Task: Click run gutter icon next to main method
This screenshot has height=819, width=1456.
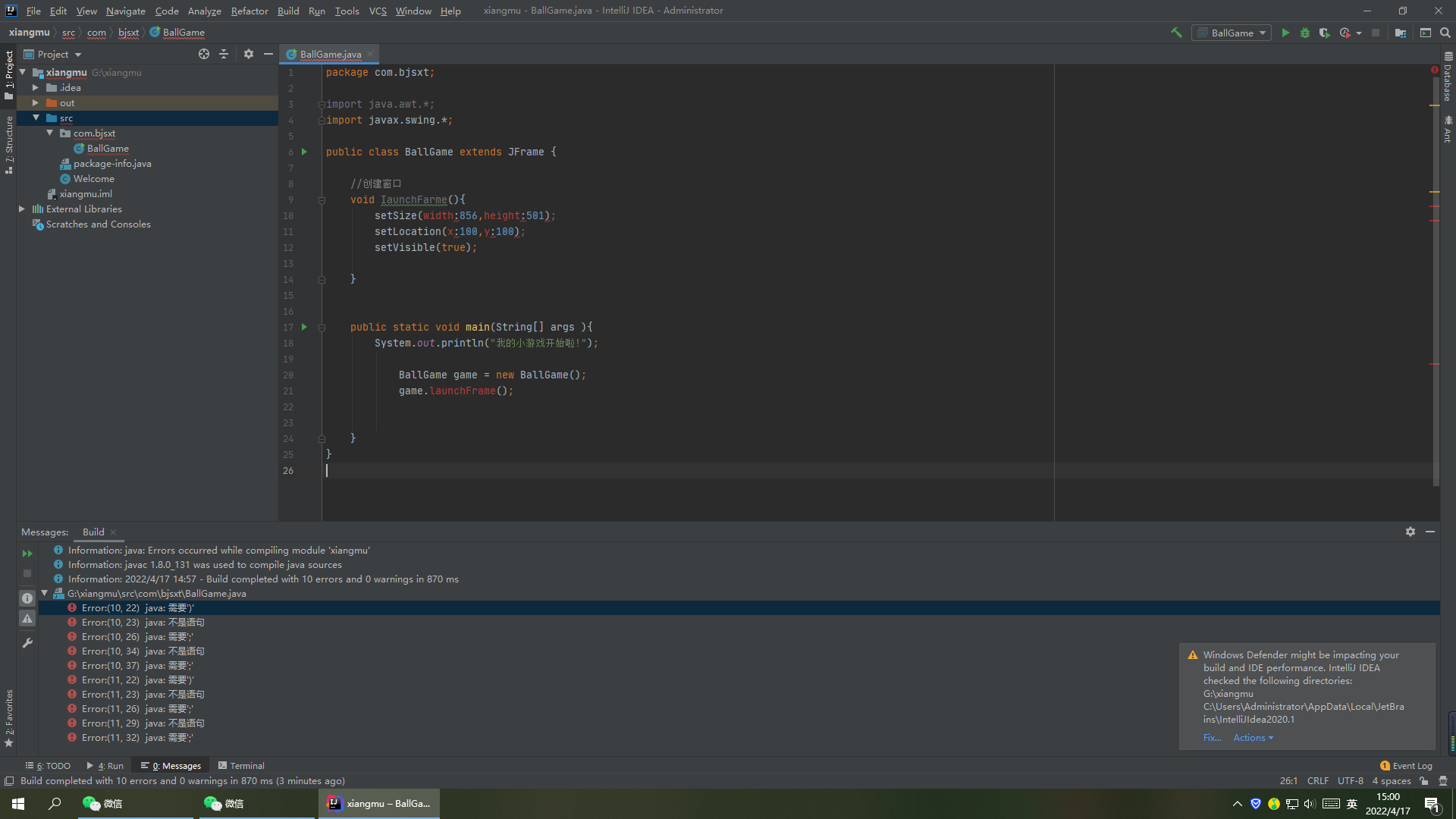Action: pyautogui.click(x=304, y=327)
